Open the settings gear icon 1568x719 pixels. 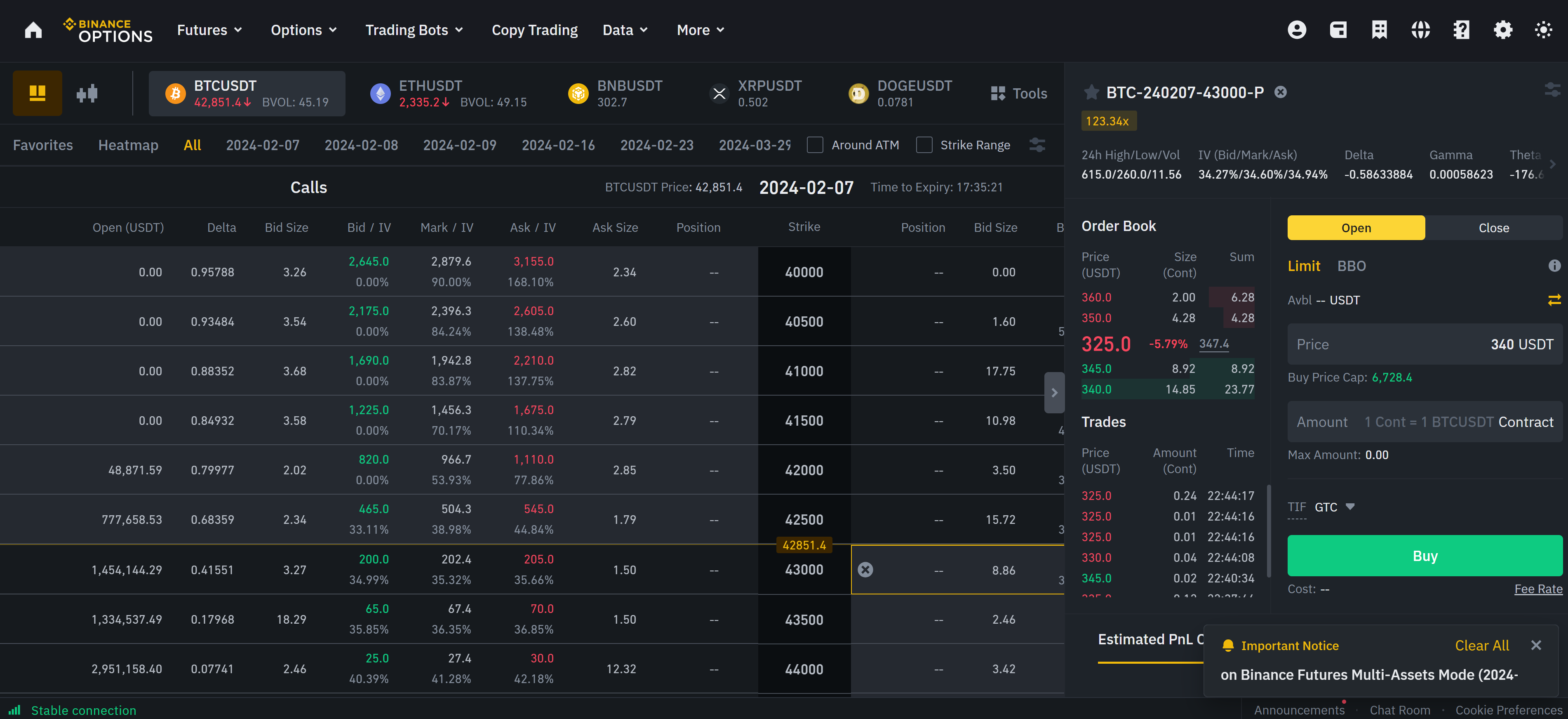[1502, 30]
